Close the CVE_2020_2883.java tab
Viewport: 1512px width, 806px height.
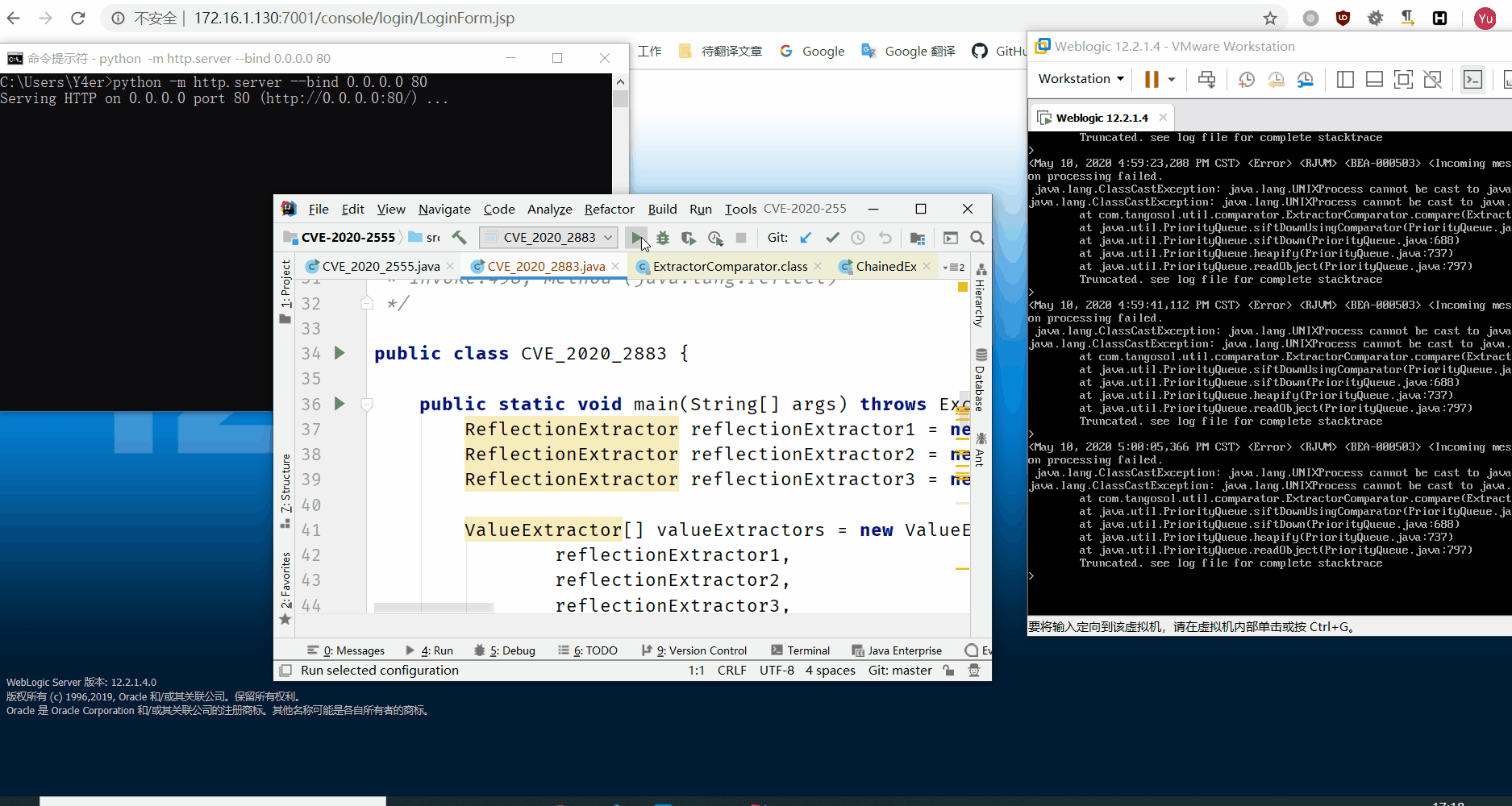pos(616,266)
